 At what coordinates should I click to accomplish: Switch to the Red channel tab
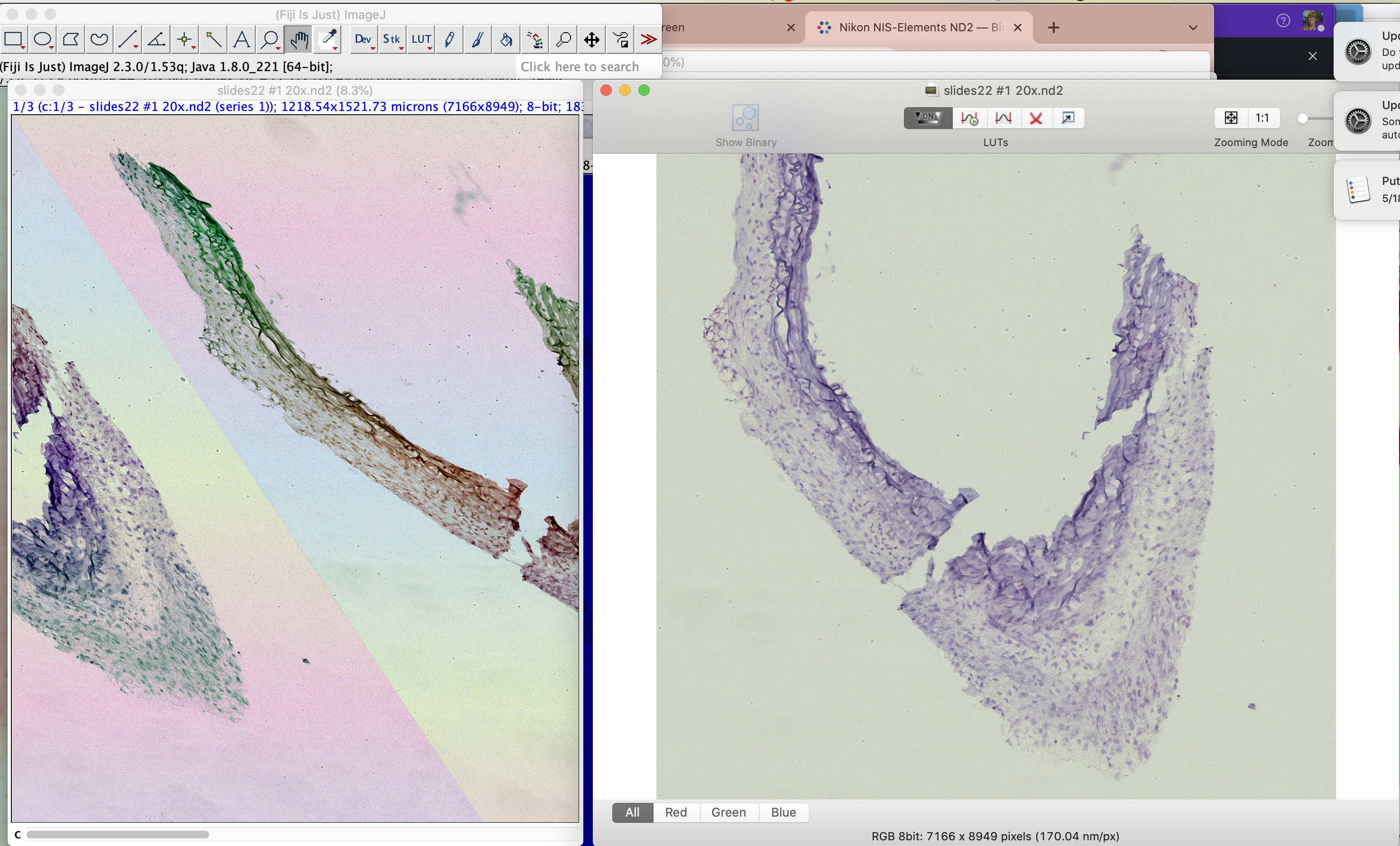pyautogui.click(x=675, y=812)
